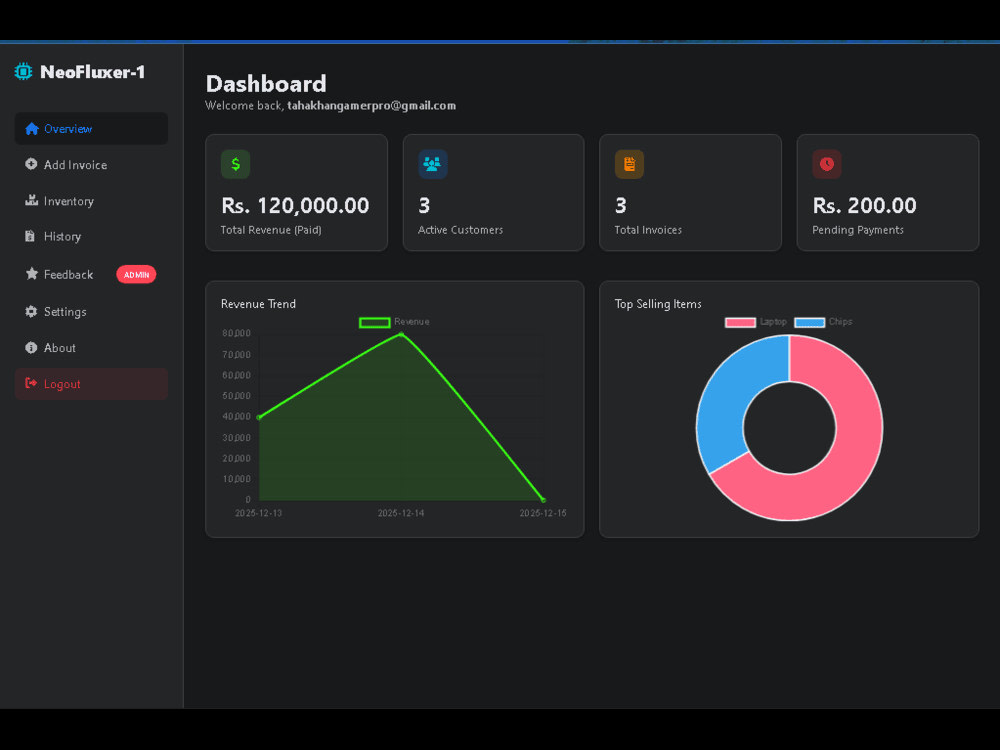Click the Feedback star icon
Viewport: 1000px width, 750px height.
tap(31, 274)
